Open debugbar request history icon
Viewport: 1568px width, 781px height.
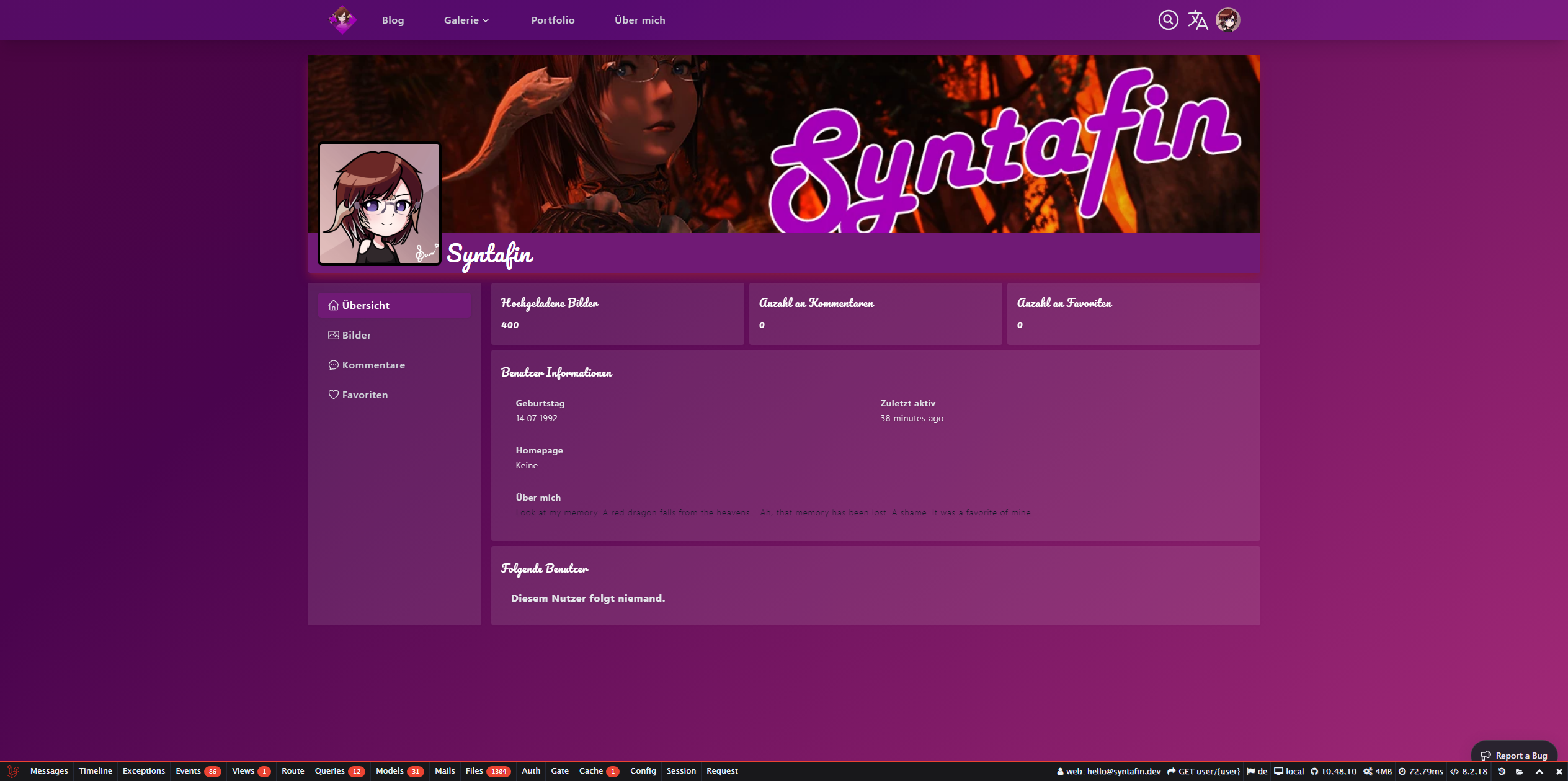coord(1502,771)
